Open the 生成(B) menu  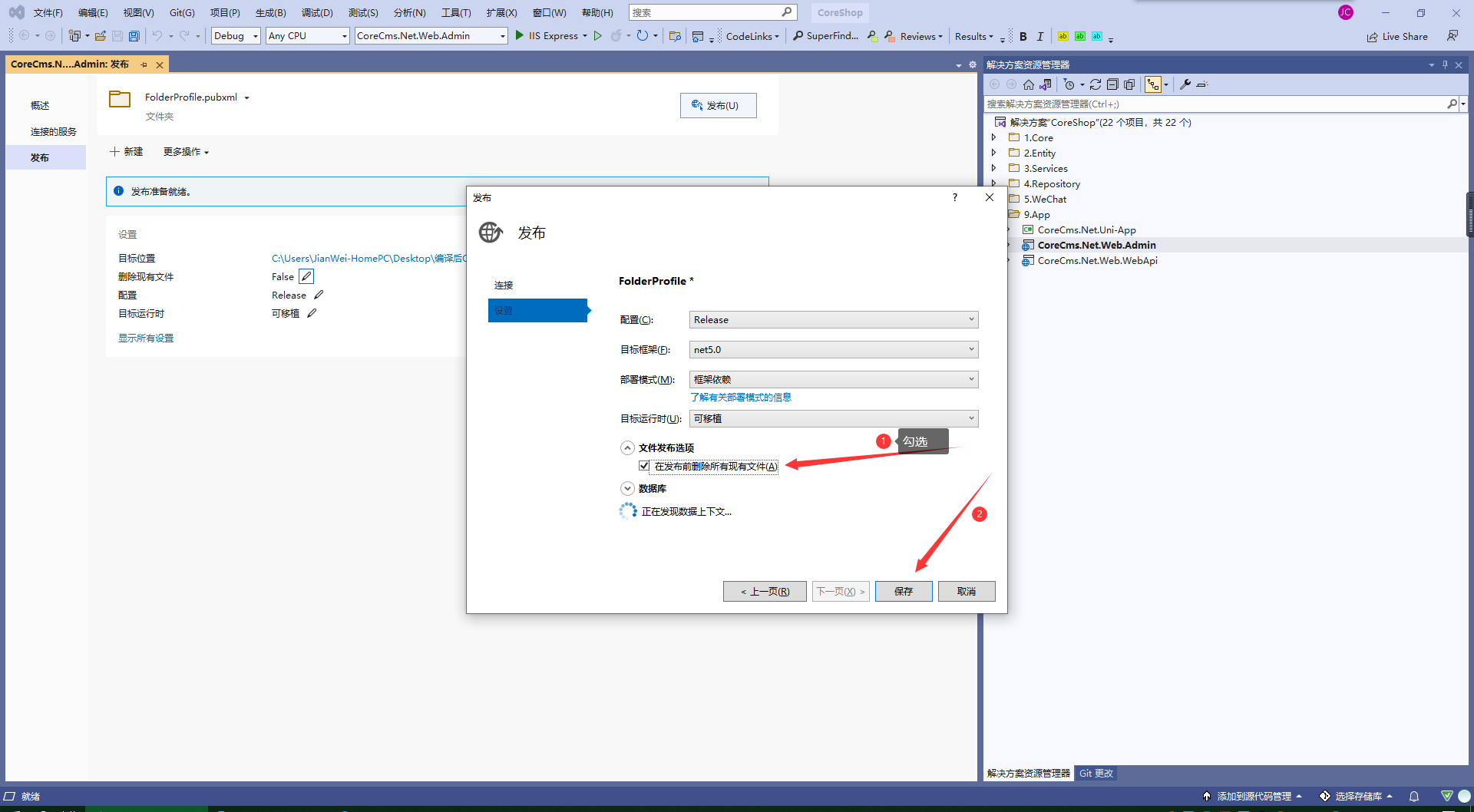[x=270, y=12]
